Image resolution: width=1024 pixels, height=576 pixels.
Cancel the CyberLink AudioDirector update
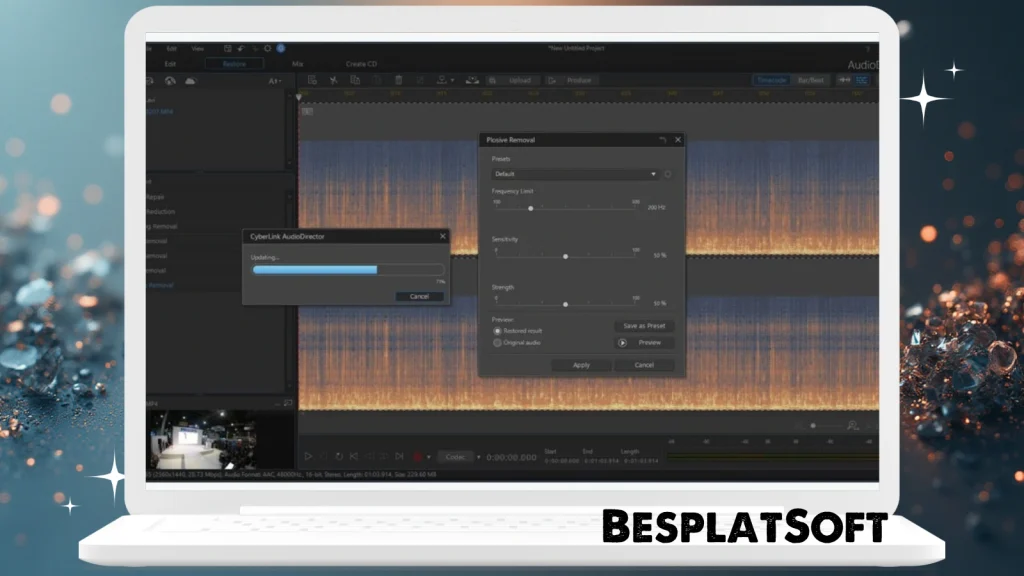coord(419,296)
